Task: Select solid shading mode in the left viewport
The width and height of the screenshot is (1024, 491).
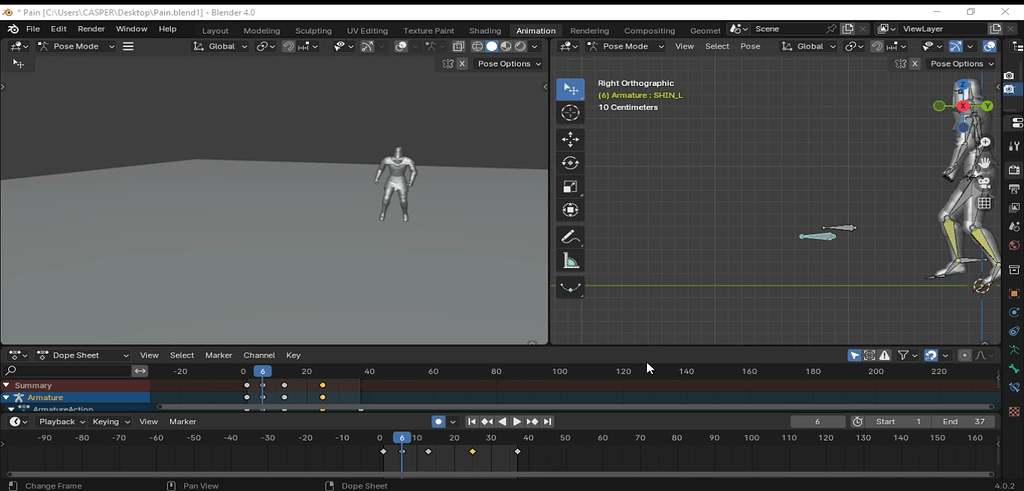Action: (492, 46)
